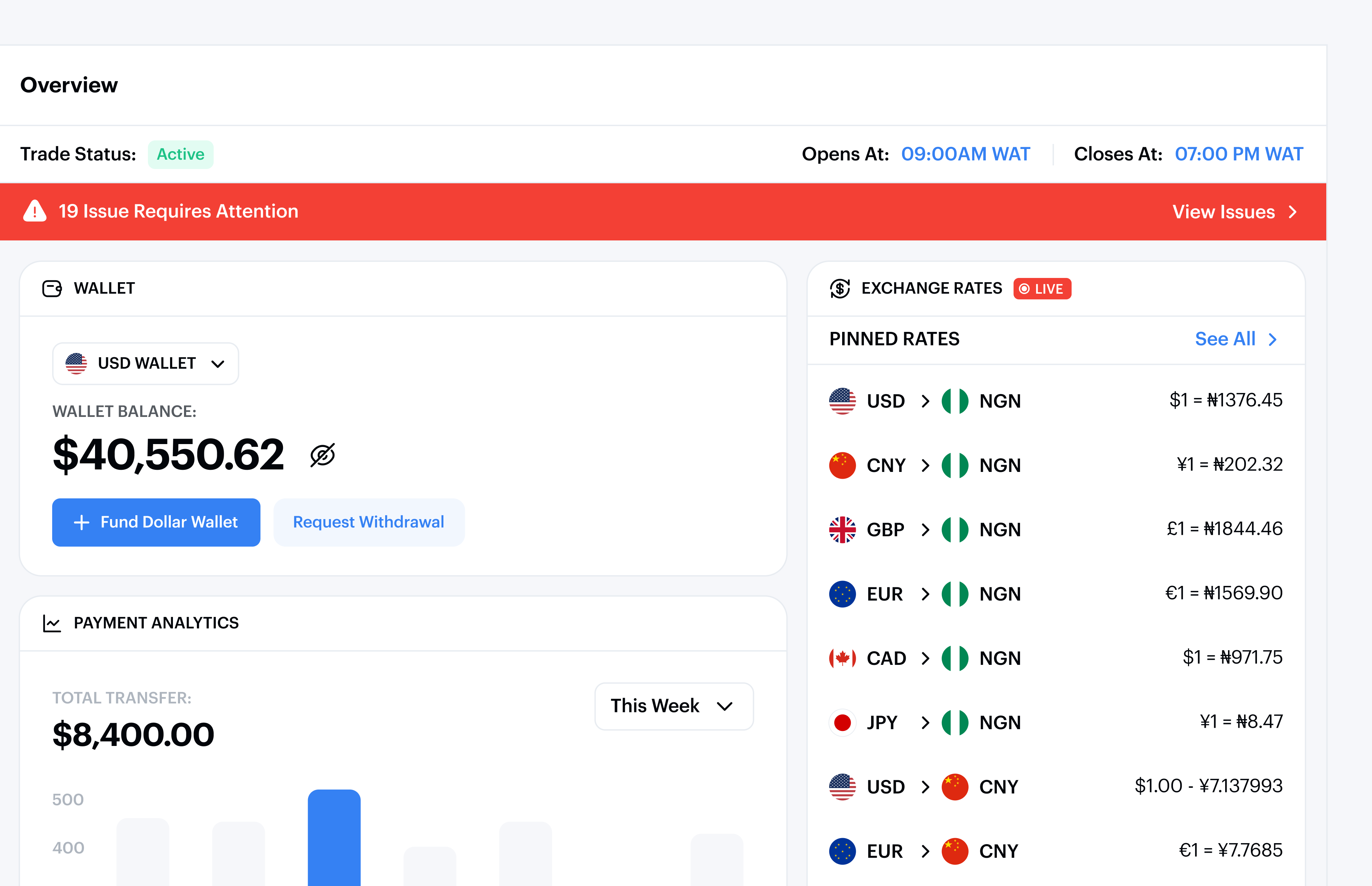This screenshot has height=886, width=1372.
Task: Click the LIVE badge next to Exchange Rates
Action: coord(1042,289)
